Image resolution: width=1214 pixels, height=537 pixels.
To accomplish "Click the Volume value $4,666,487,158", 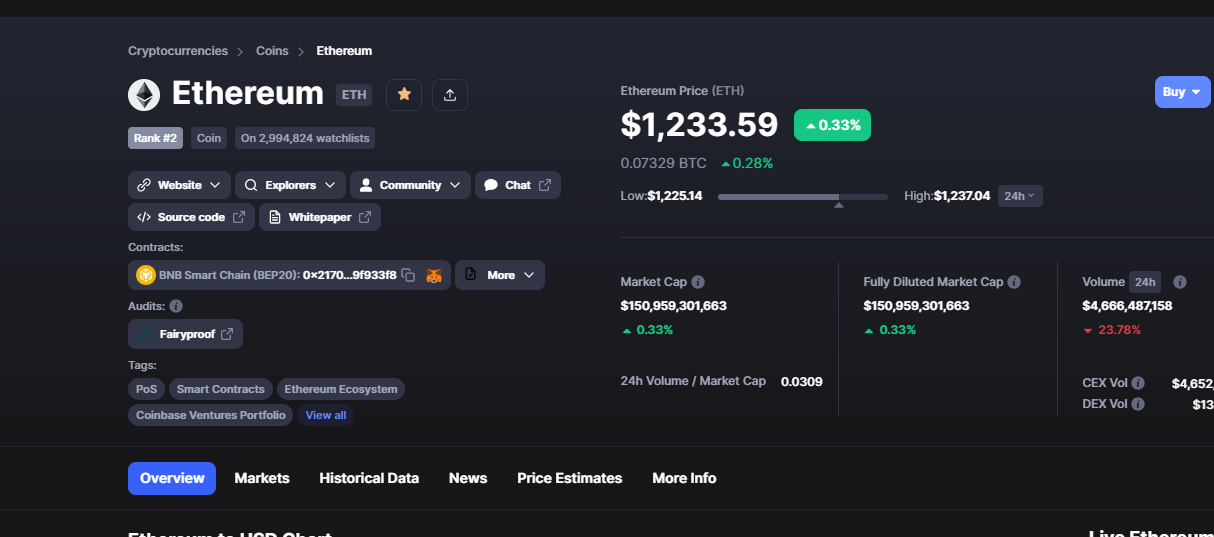I will (1127, 306).
